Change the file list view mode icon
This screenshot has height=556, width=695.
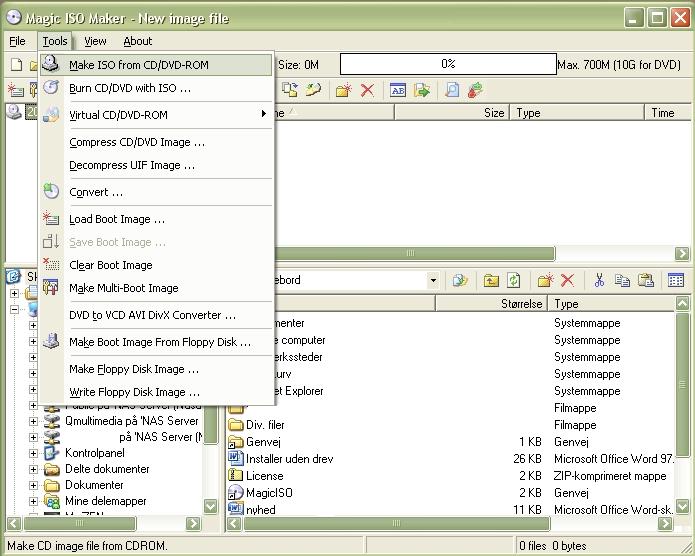(x=676, y=281)
